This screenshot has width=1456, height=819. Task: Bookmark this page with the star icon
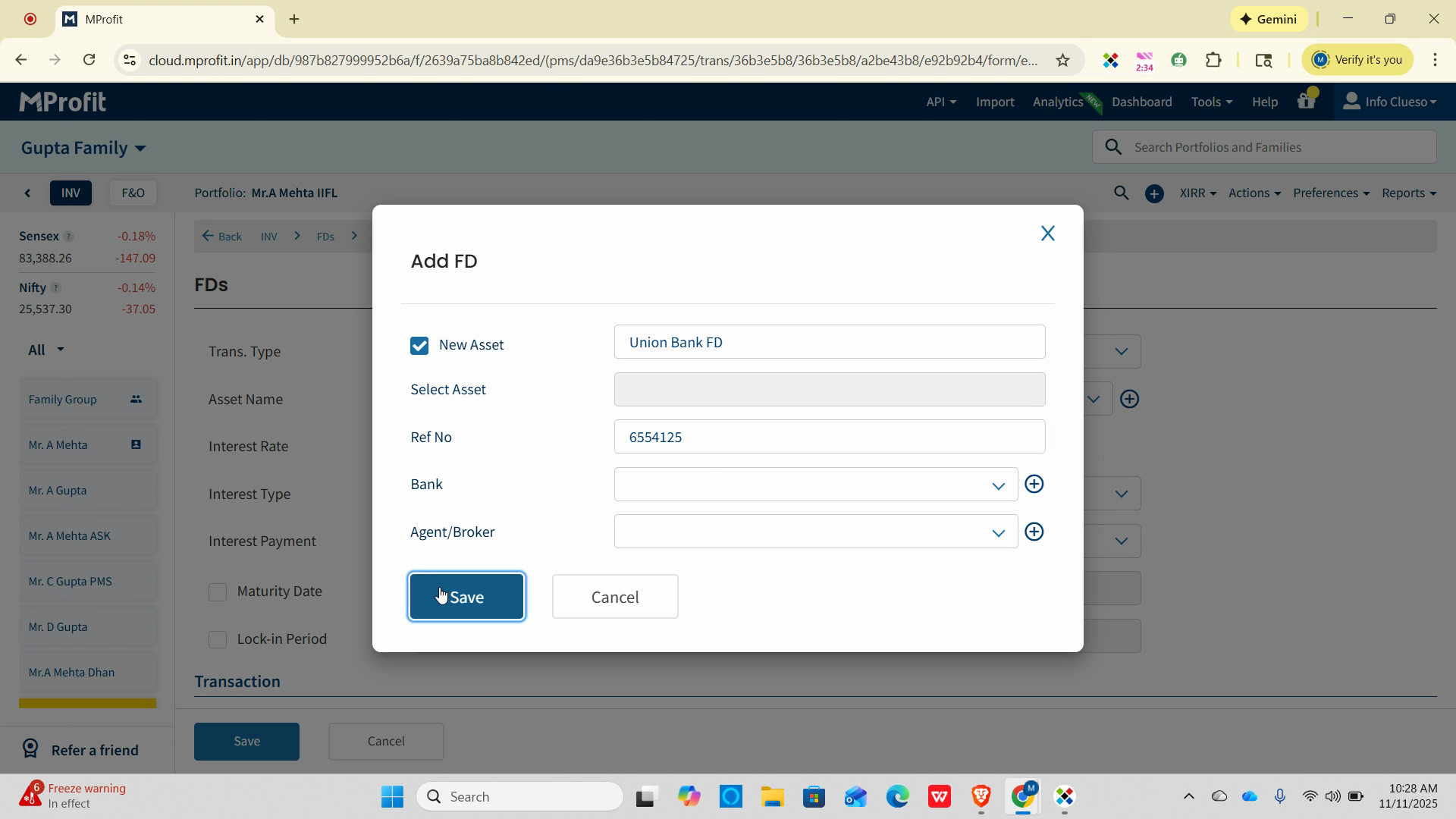click(1062, 60)
